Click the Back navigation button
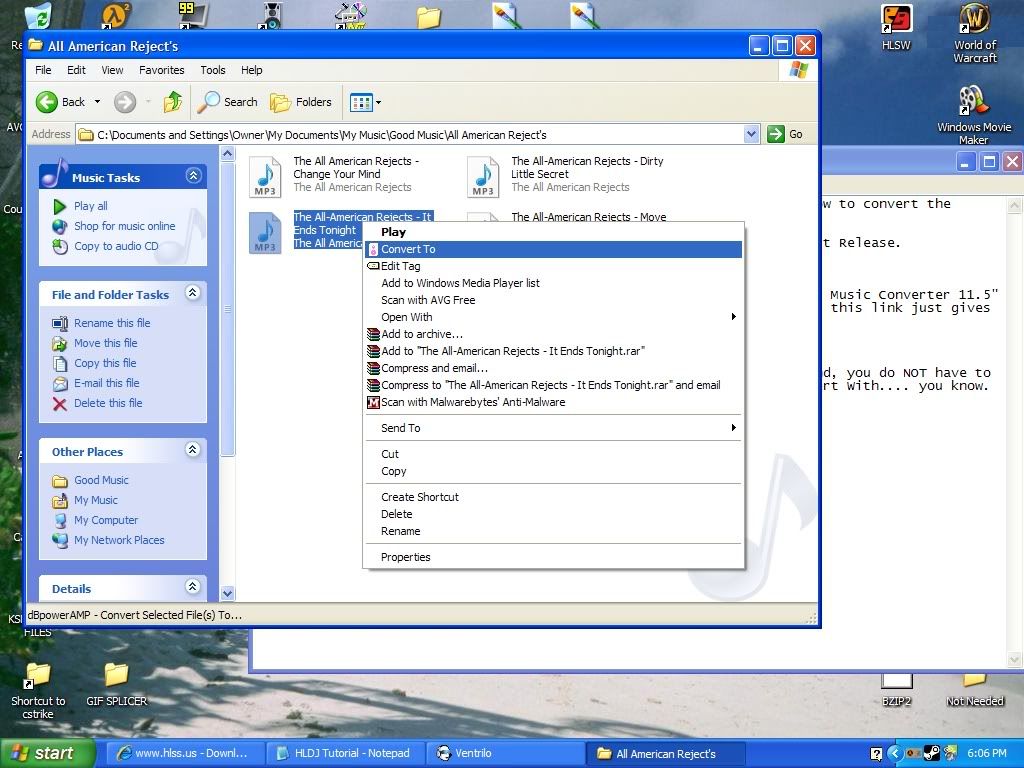 pos(60,102)
